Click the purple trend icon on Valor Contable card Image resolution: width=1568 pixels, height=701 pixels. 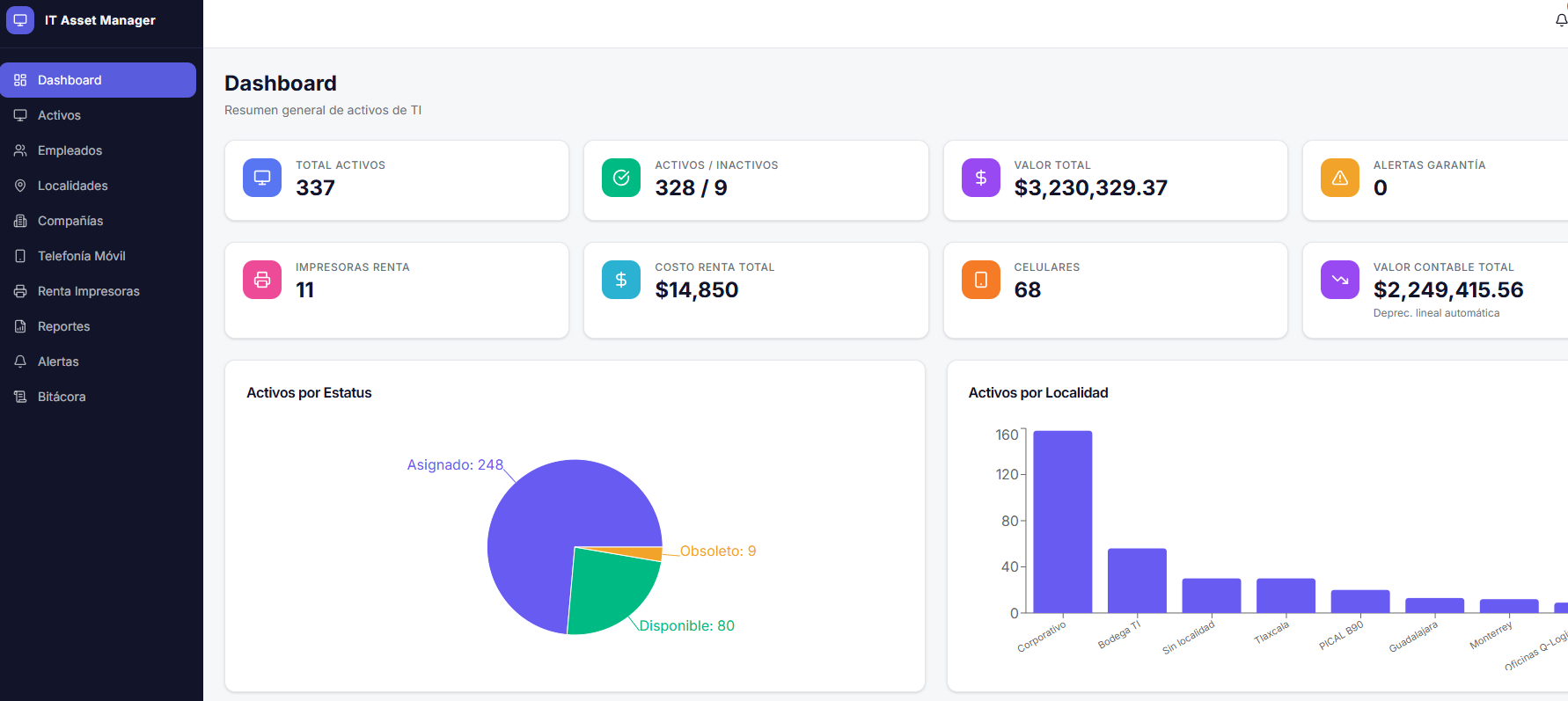coord(1340,280)
